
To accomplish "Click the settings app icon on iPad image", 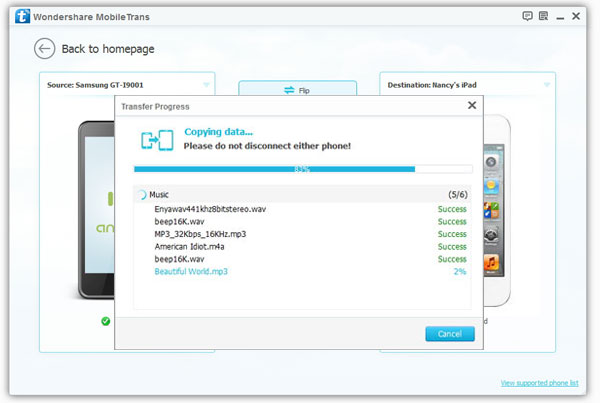I will (491, 234).
